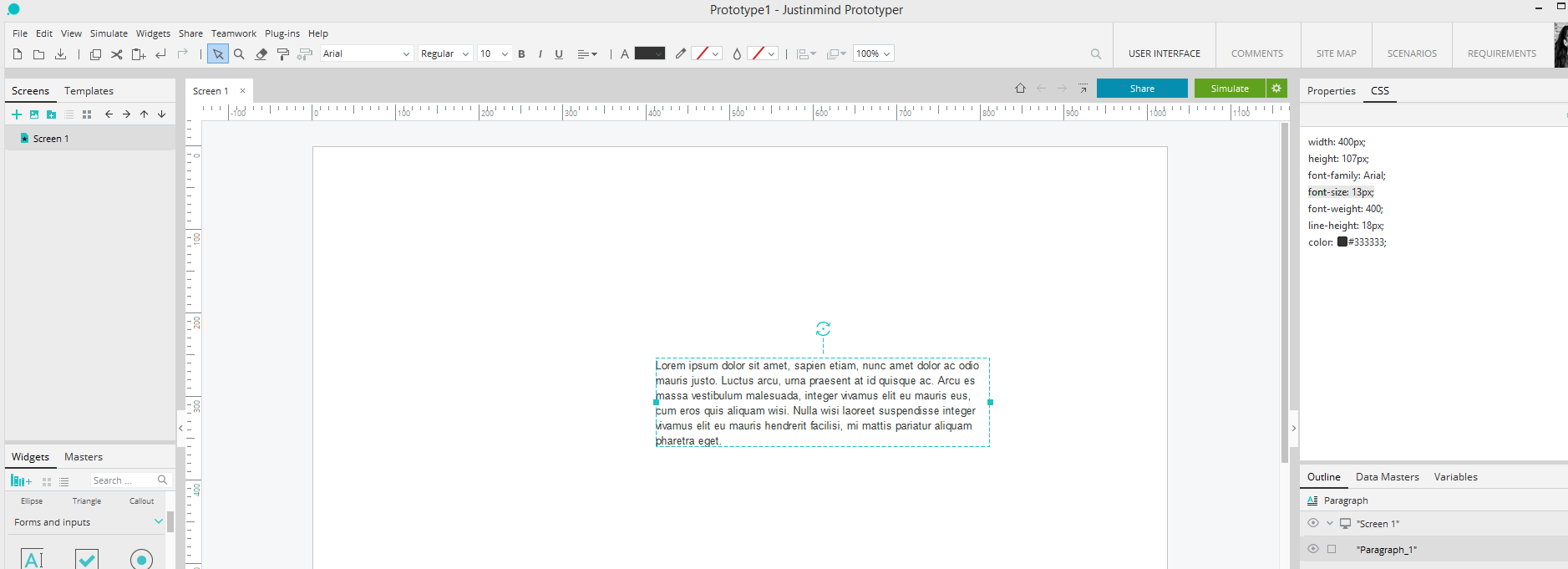
Task: Click the blue Share button
Action: pyautogui.click(x=1141, y=89)
